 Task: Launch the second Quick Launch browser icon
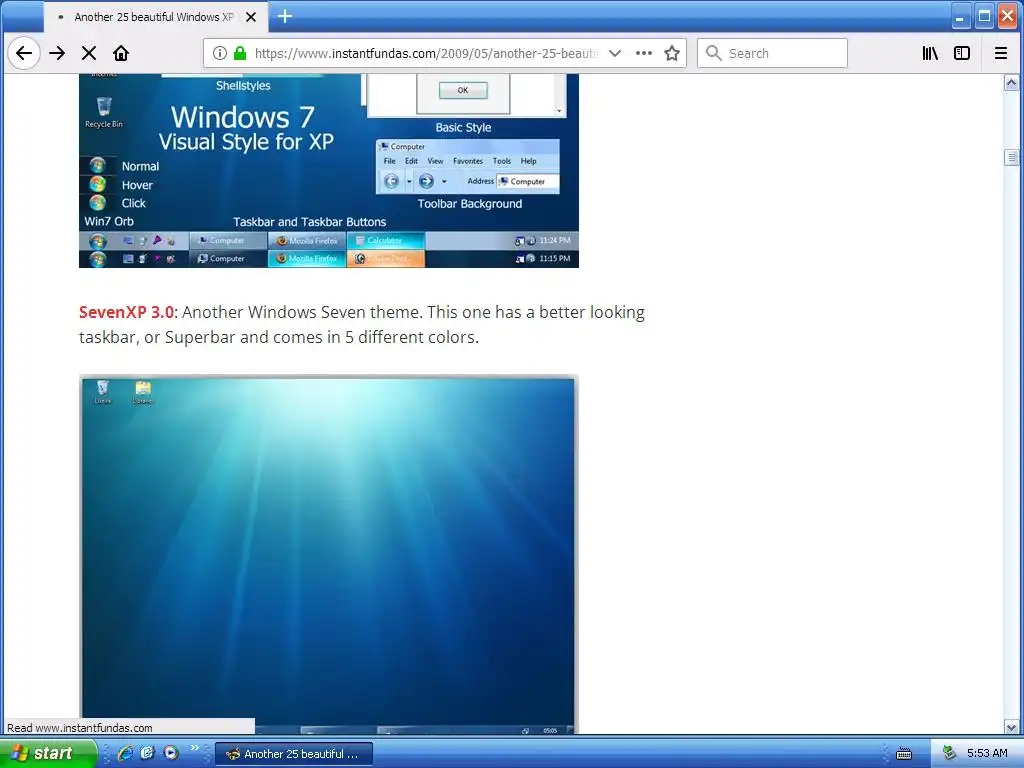point(148,753)
